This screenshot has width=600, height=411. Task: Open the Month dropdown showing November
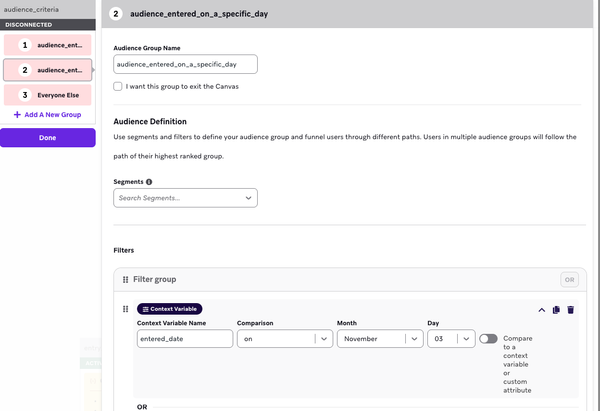[x=379, y=339]
